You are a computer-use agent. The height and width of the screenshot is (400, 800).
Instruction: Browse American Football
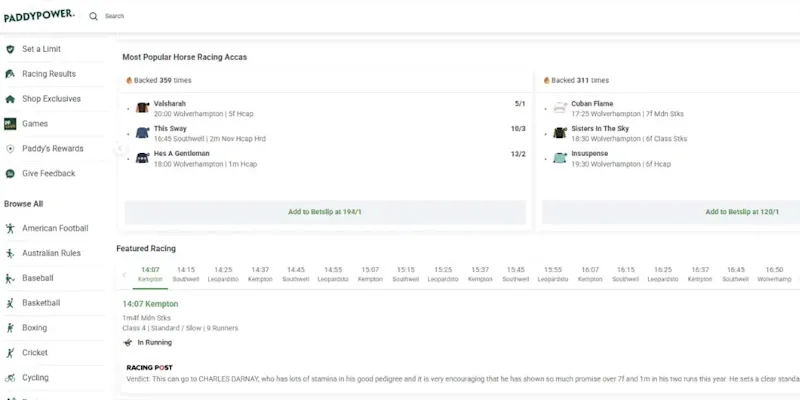55,229
